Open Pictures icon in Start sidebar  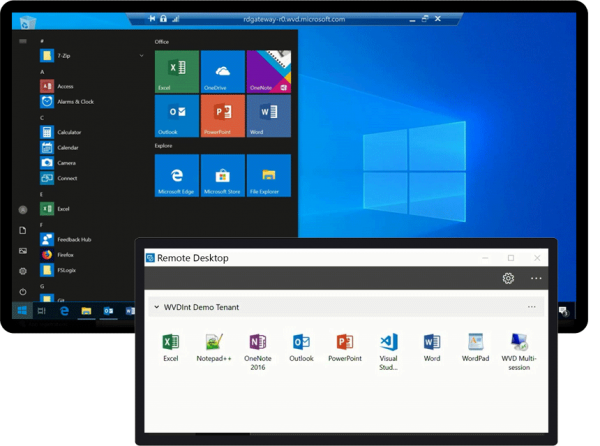point(23,251)
